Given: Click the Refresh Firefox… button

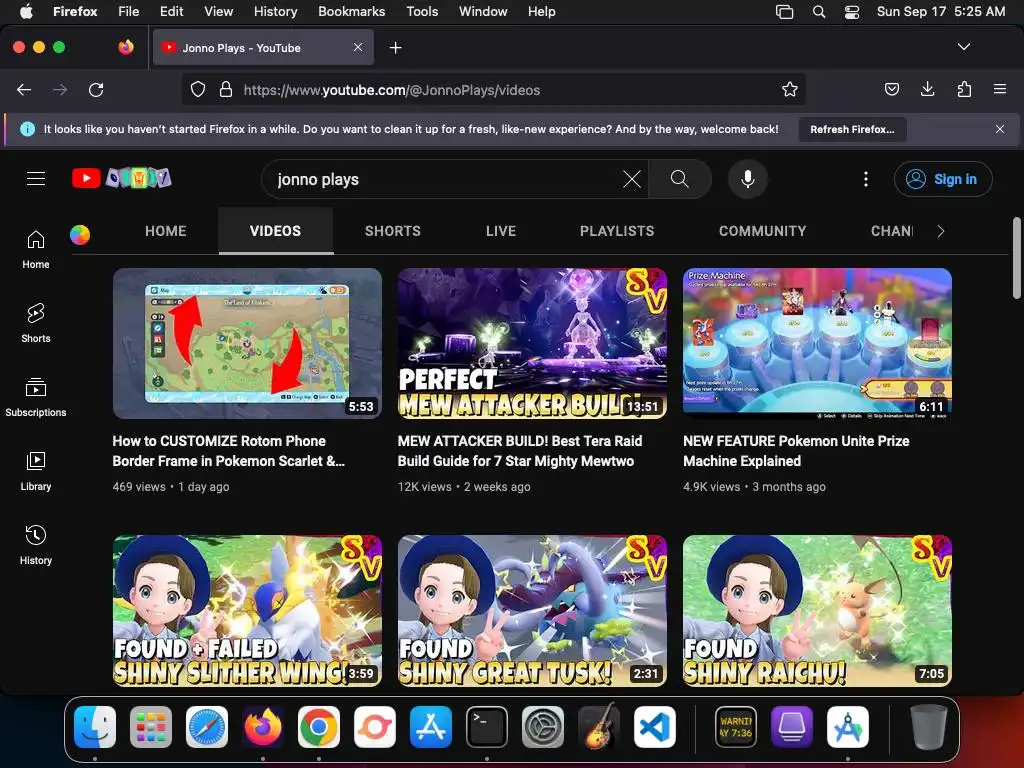Looking at the screenshot, I should pyautogui.click(x=852, y=129).
